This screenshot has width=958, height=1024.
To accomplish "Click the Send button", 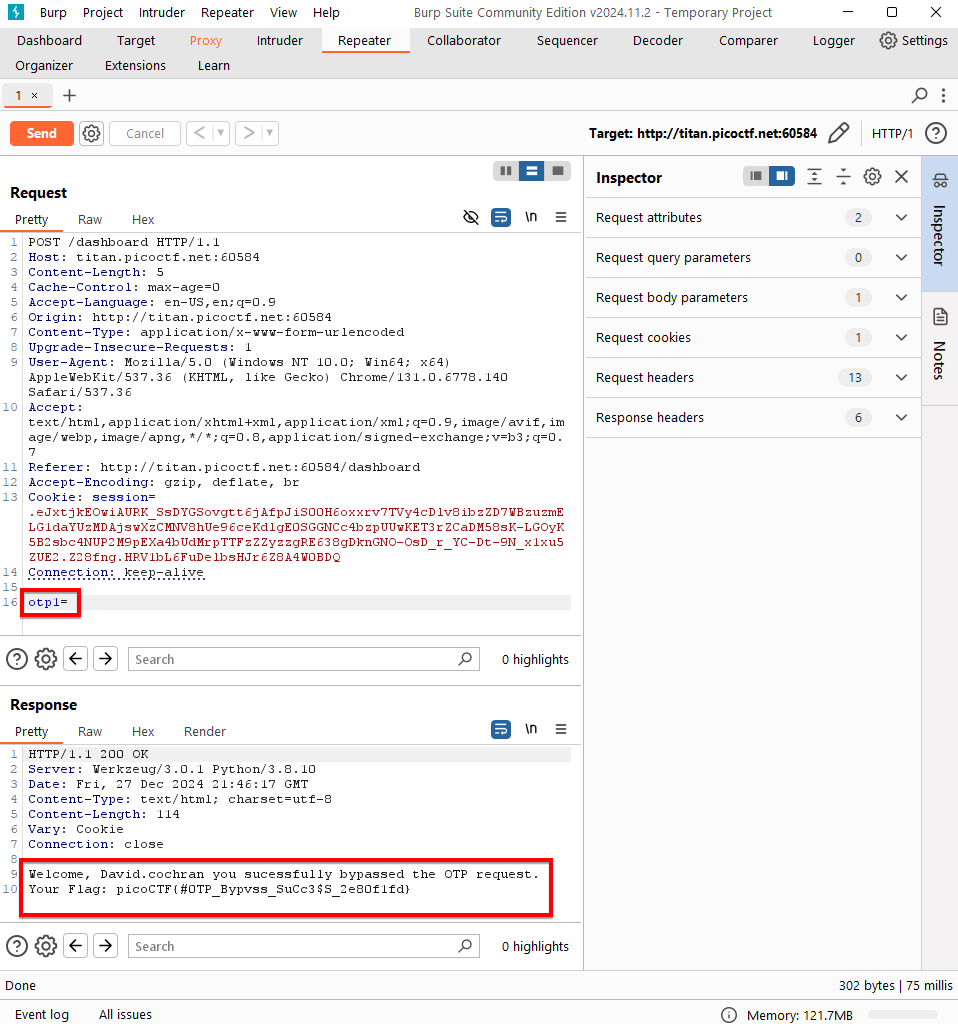I will point(42,133).
